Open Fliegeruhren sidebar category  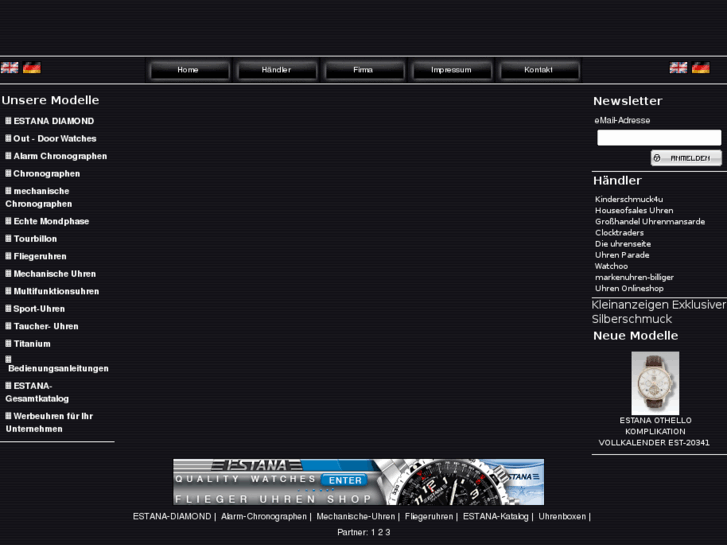point(40,256)
